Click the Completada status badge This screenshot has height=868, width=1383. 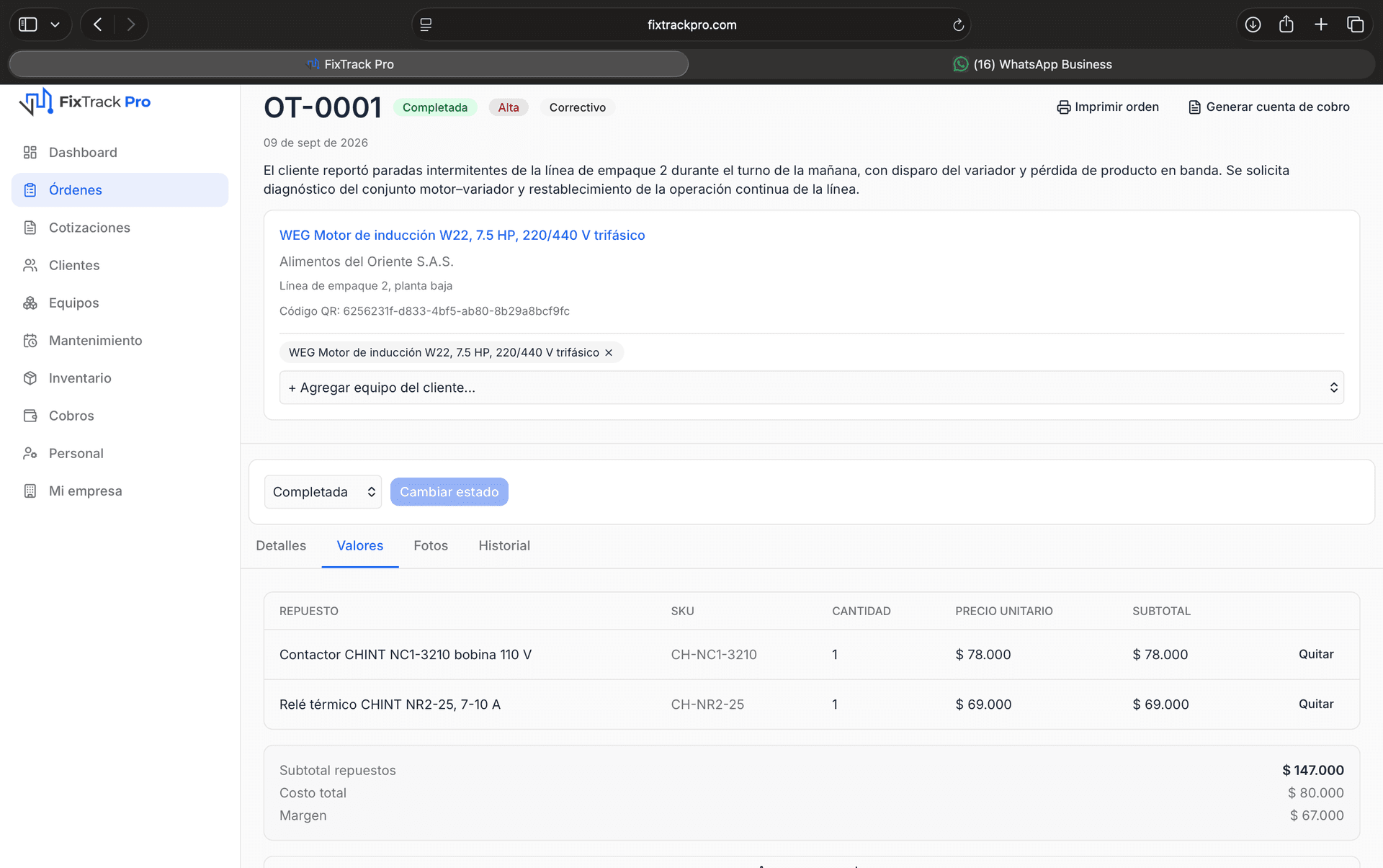tap(435, 107)
